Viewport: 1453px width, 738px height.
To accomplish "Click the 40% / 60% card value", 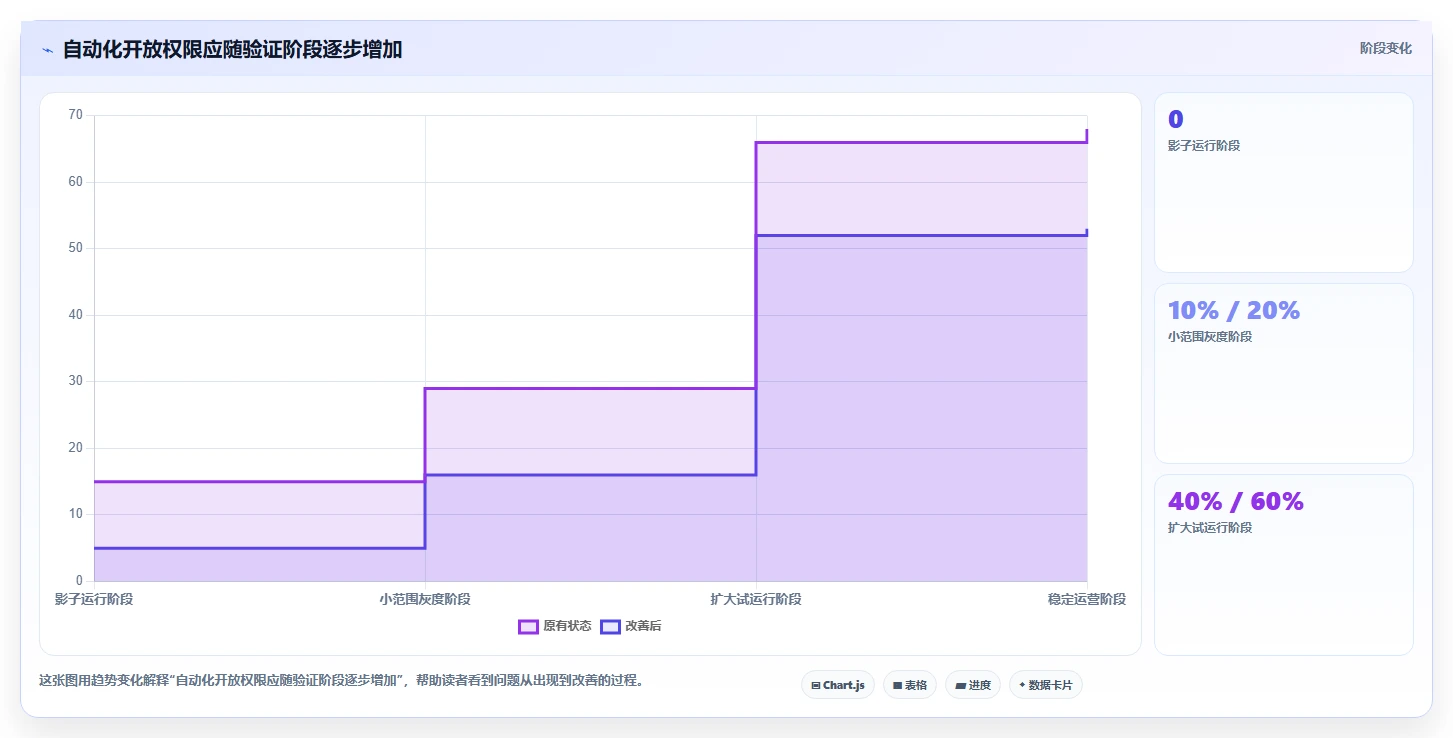I will coord(1236,502).
